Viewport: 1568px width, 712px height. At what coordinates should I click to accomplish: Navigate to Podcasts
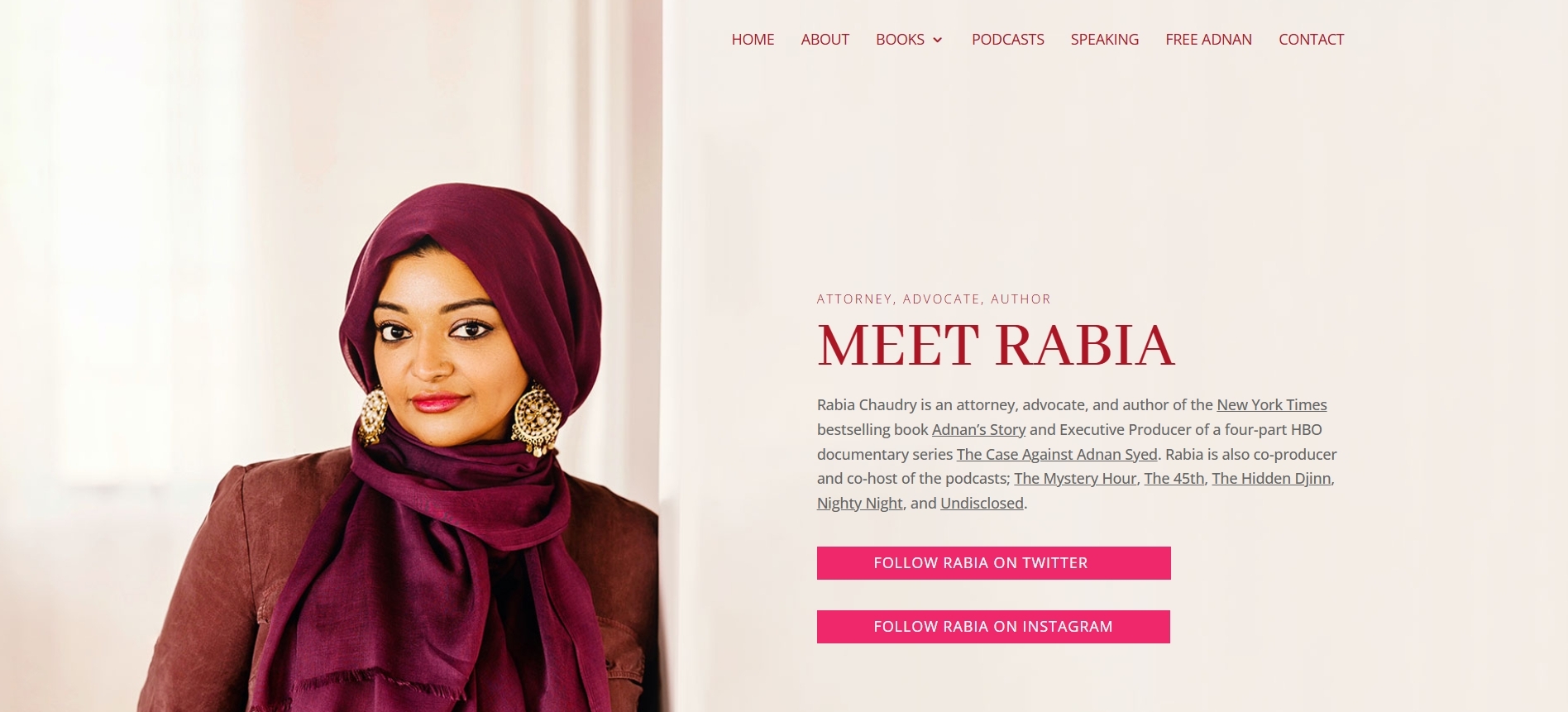(x=1007, y=40)
